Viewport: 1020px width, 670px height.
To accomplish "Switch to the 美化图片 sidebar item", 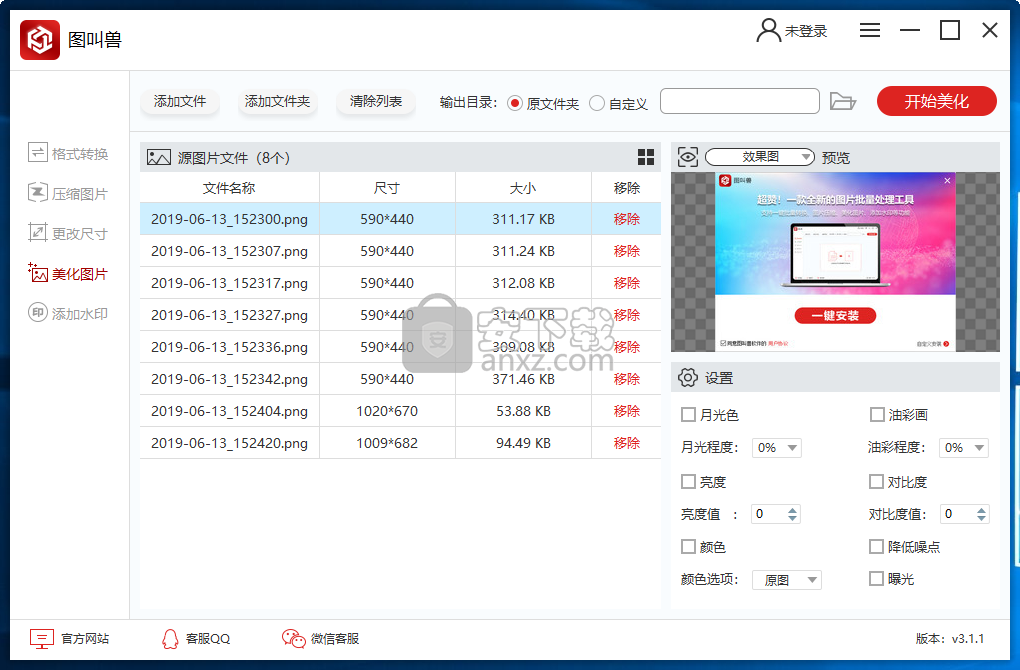I will (x=68, y=274).
